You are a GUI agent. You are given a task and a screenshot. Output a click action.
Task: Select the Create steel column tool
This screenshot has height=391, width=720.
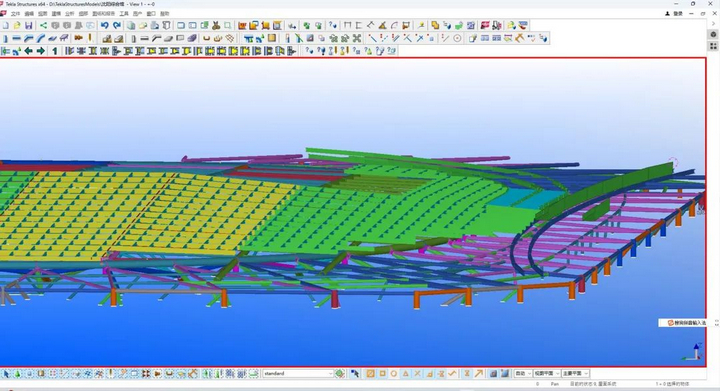5,39
